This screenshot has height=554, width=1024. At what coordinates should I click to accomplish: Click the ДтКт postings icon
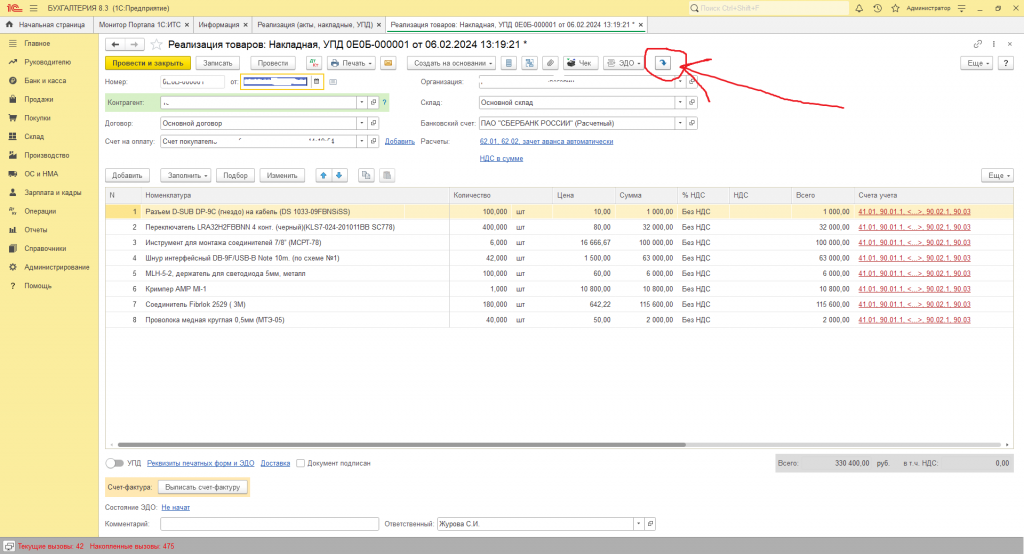click(x=313, y=63)
